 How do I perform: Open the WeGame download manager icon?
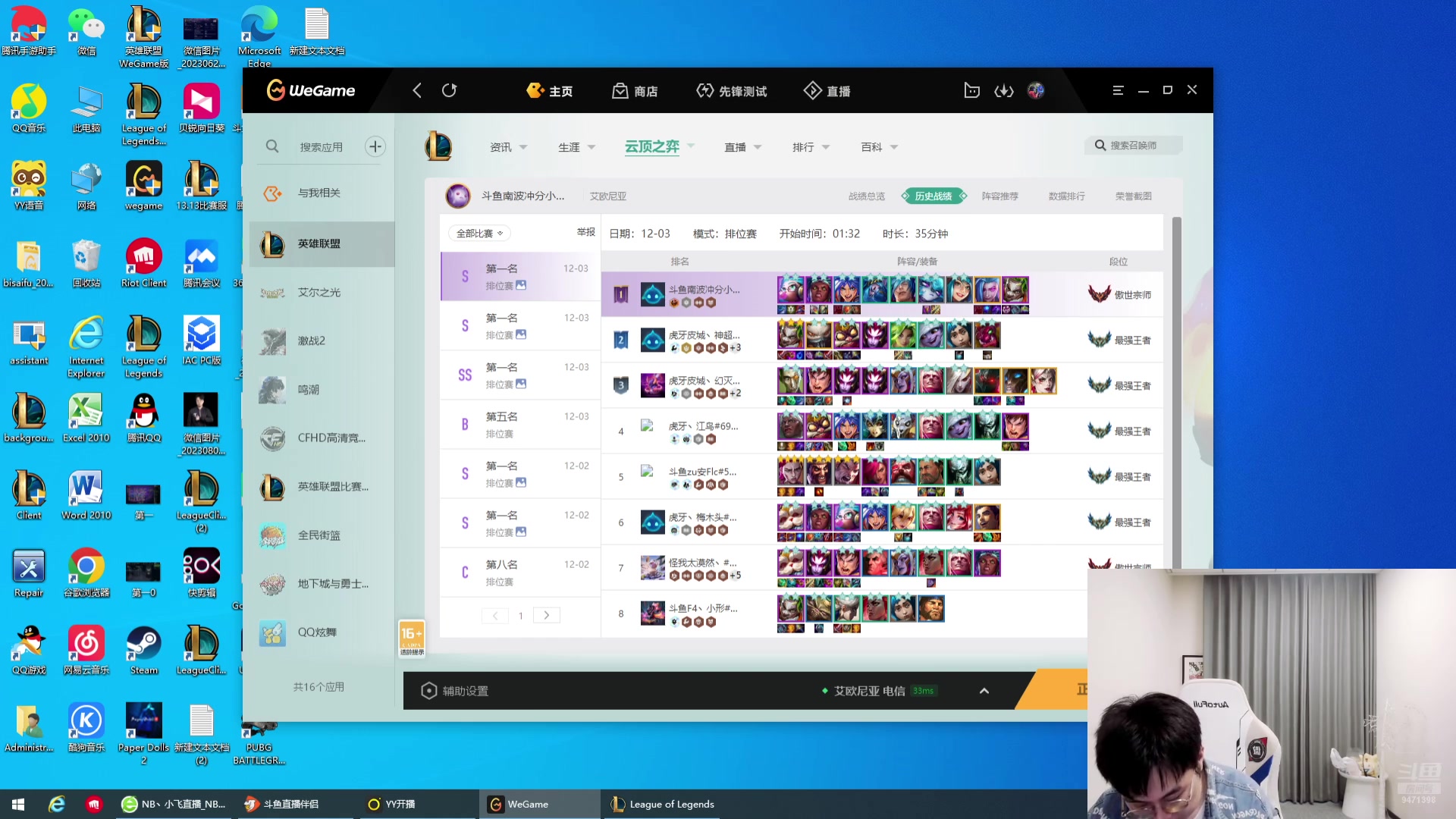click(x=1004, y=90)
